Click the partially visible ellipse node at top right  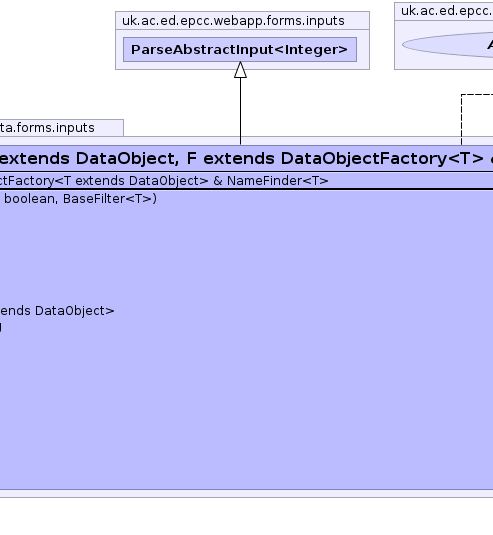click(448, 45)
